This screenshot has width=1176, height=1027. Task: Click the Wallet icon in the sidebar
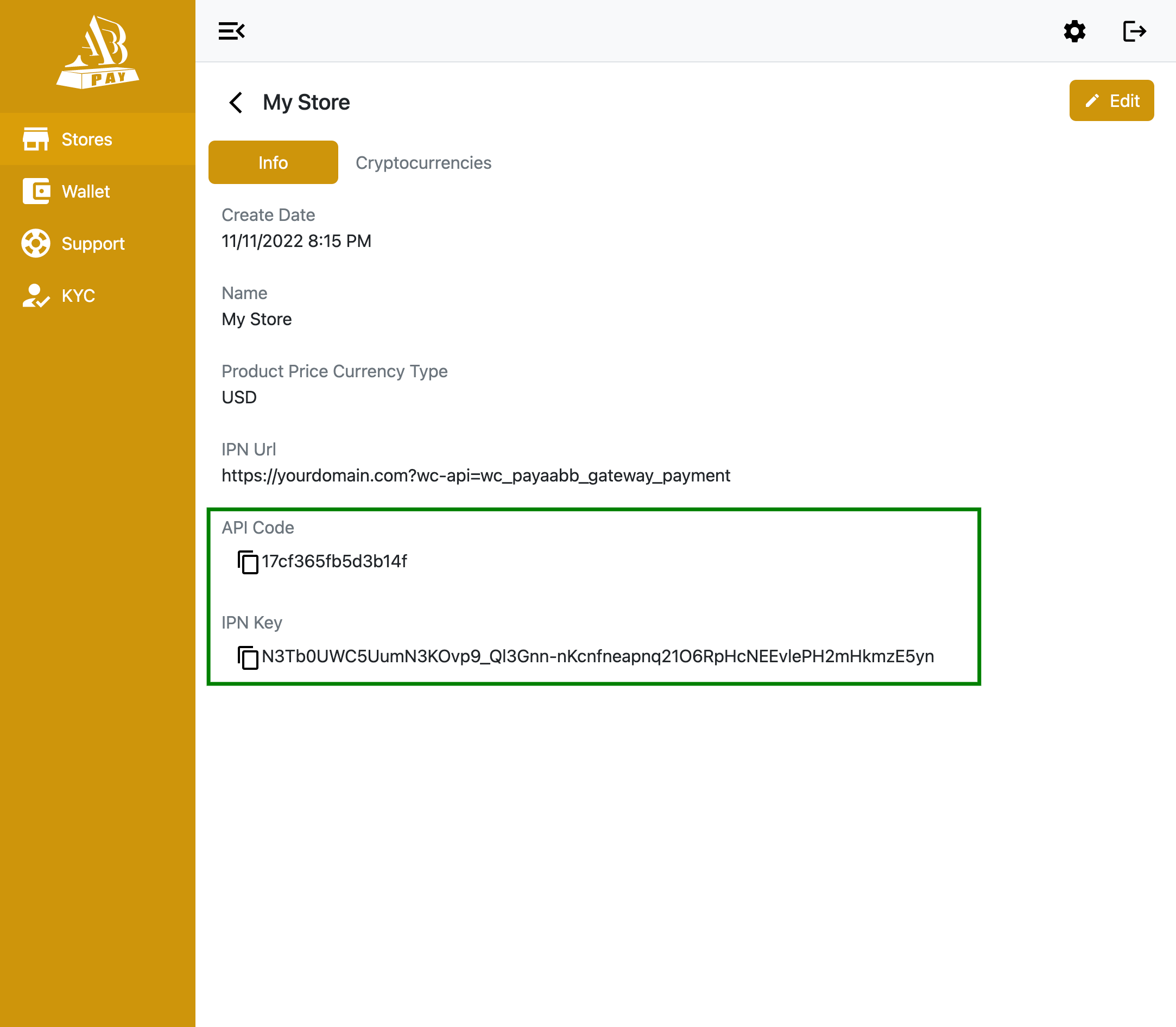click(x=35, y=192)
